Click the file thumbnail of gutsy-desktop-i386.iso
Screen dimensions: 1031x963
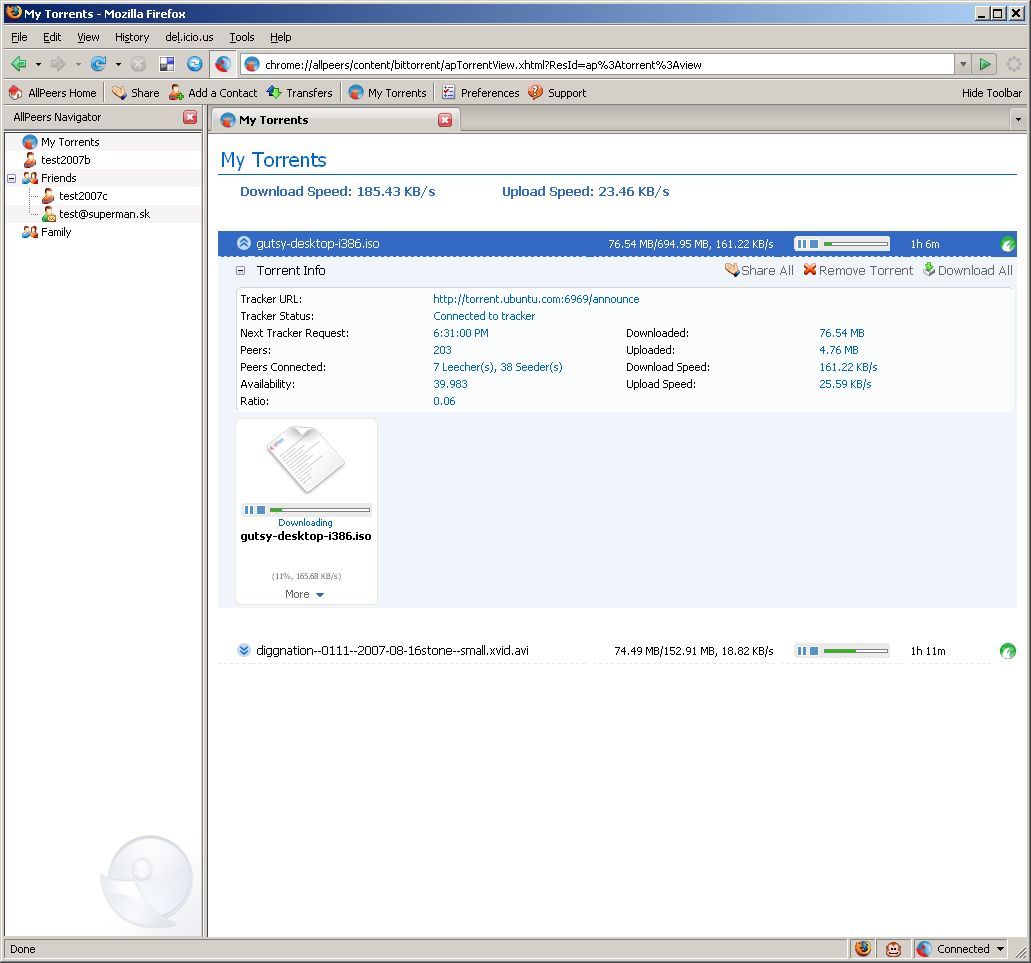[x=306, y=459]
